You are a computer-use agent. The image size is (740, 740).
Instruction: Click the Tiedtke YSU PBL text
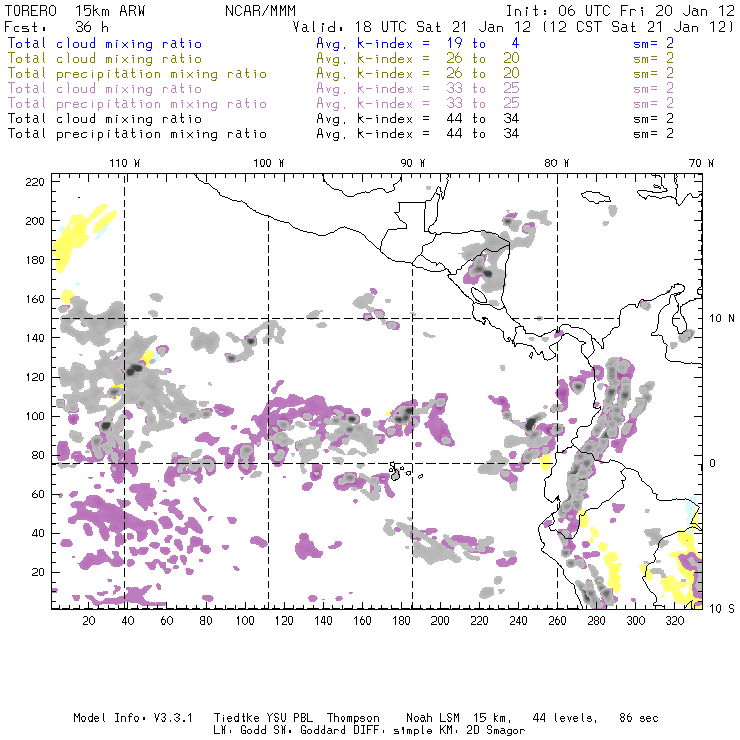click(x=263, y=718)
